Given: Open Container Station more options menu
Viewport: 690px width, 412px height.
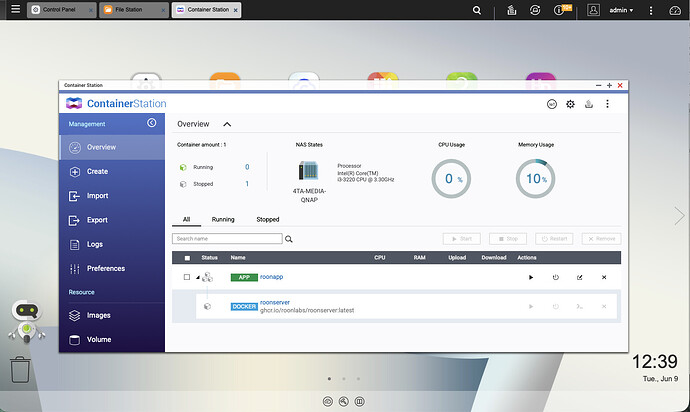Looking at the screenshot, I should [607, 104].
